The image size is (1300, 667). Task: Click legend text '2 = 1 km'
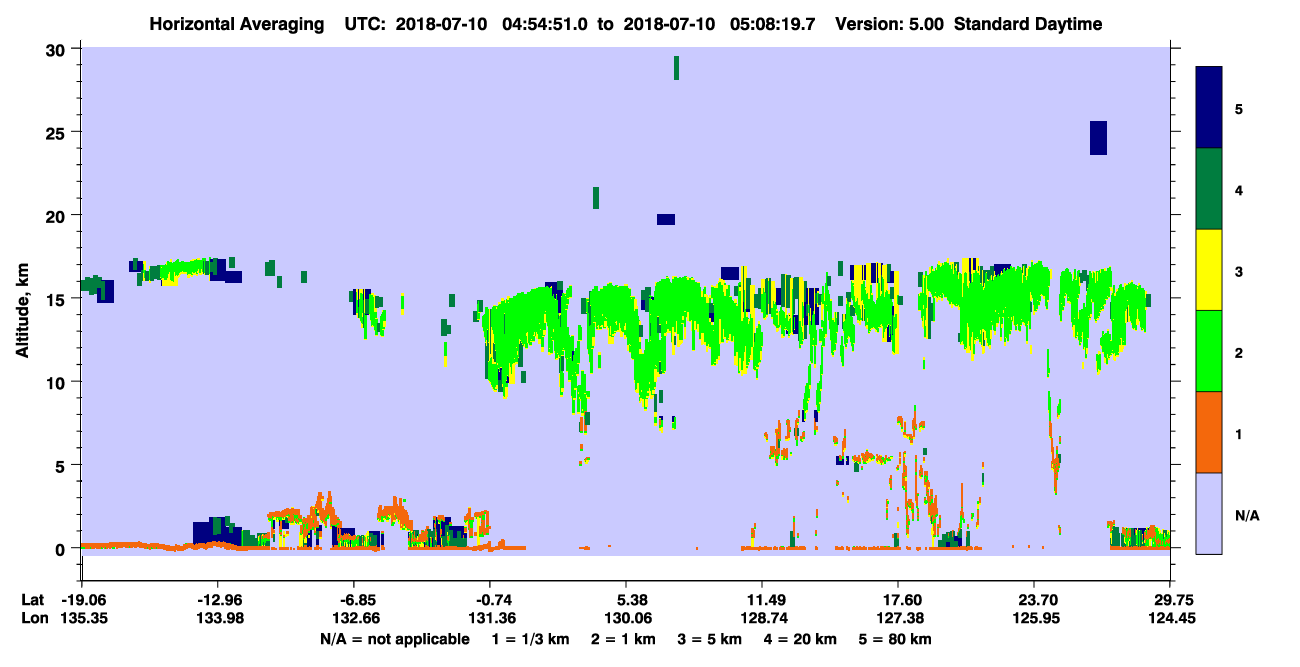623,639
